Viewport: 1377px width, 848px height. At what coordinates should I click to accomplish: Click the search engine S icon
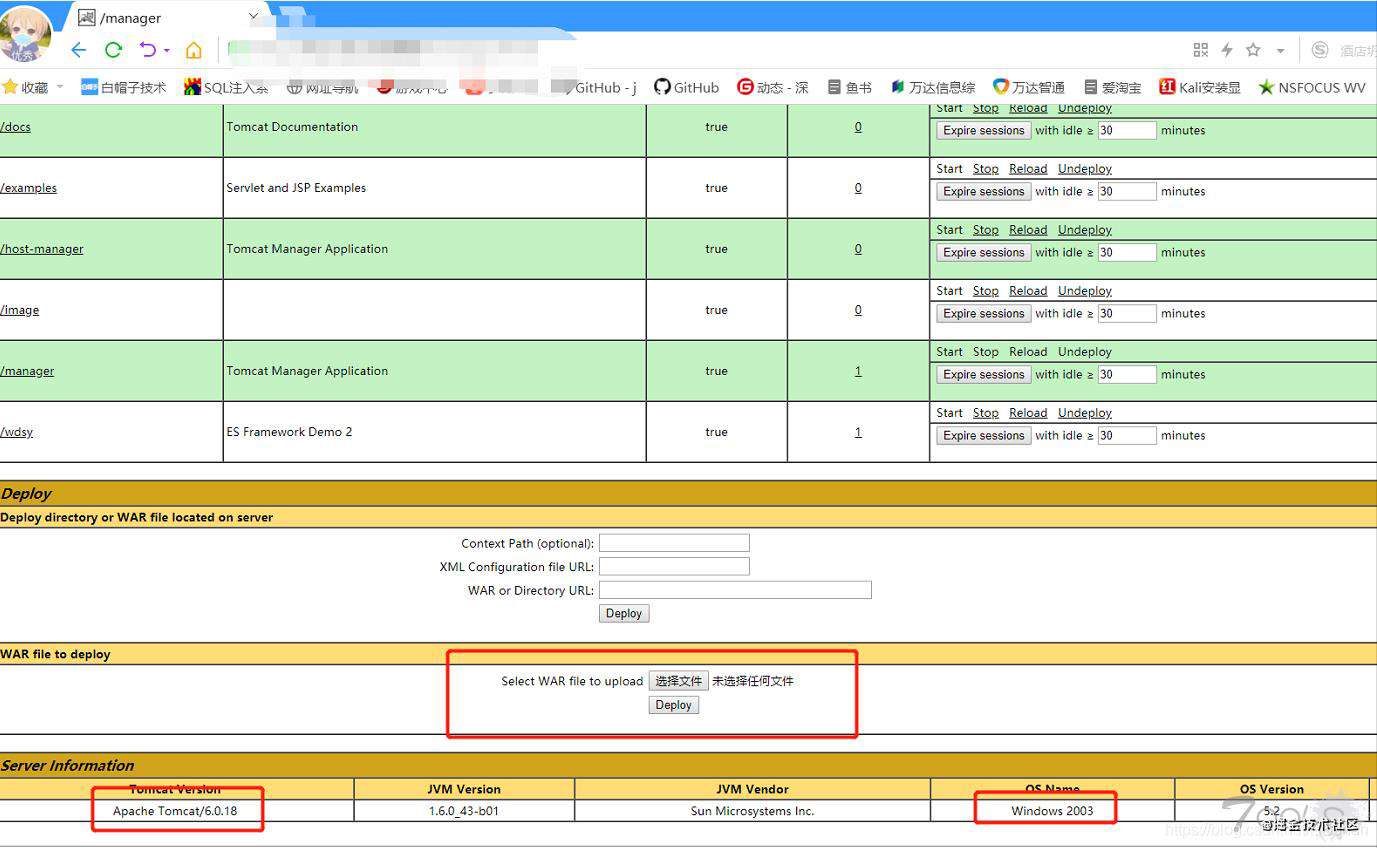point(1320,50)
